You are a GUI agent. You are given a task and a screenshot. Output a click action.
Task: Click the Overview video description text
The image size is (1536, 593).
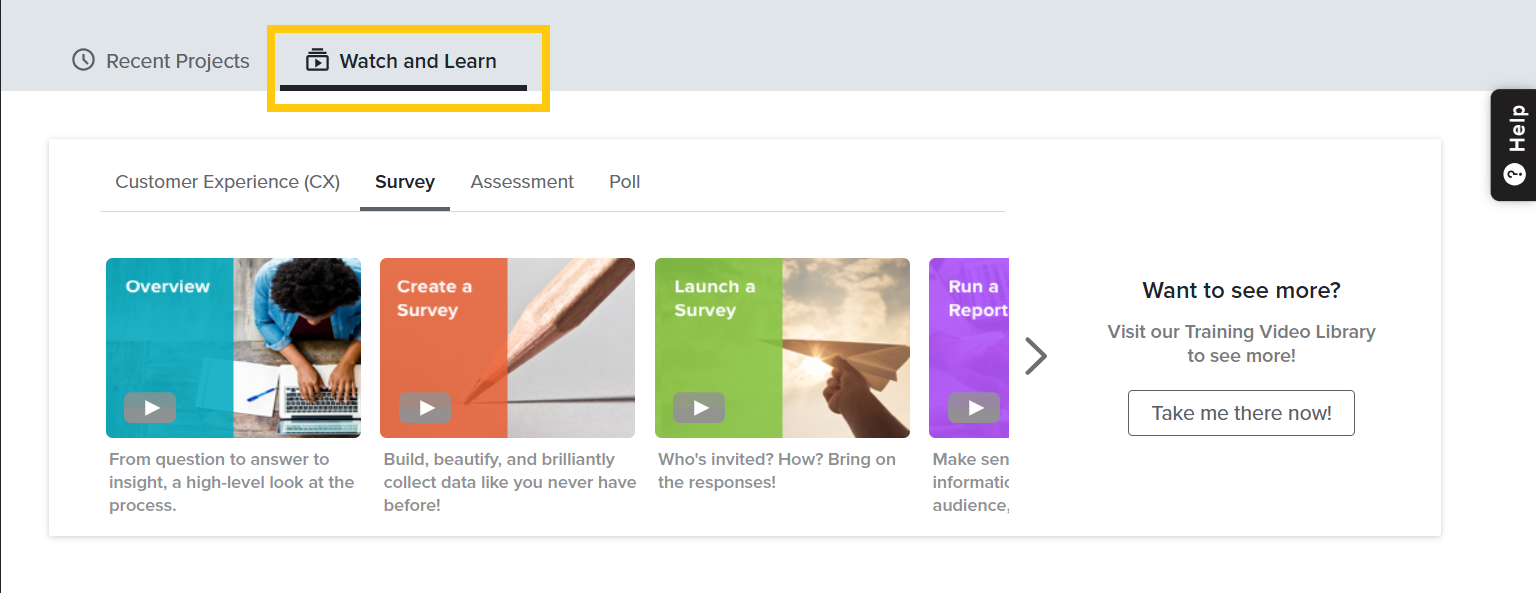click(231, 482)
